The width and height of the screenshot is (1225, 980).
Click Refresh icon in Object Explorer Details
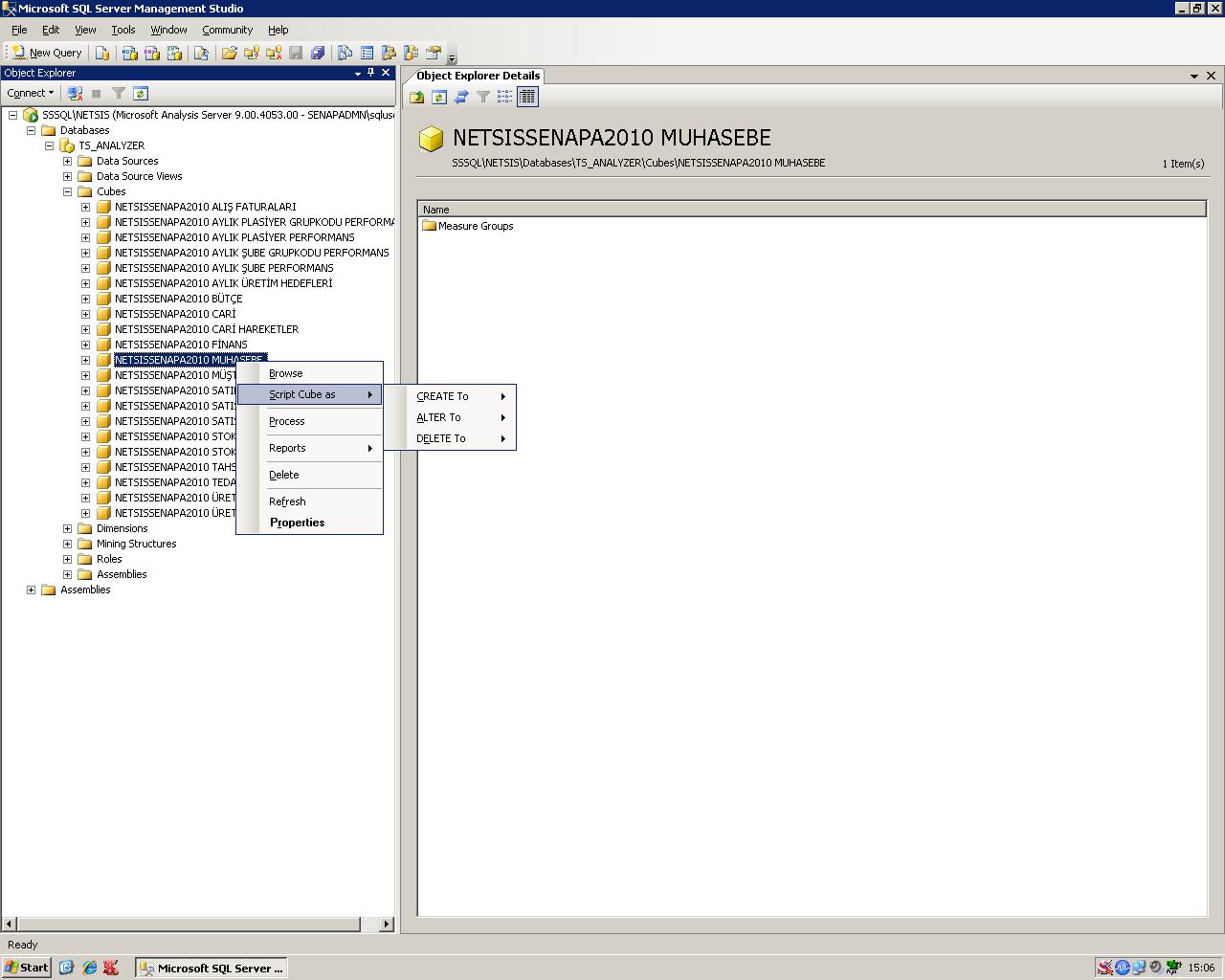(439, 97)
